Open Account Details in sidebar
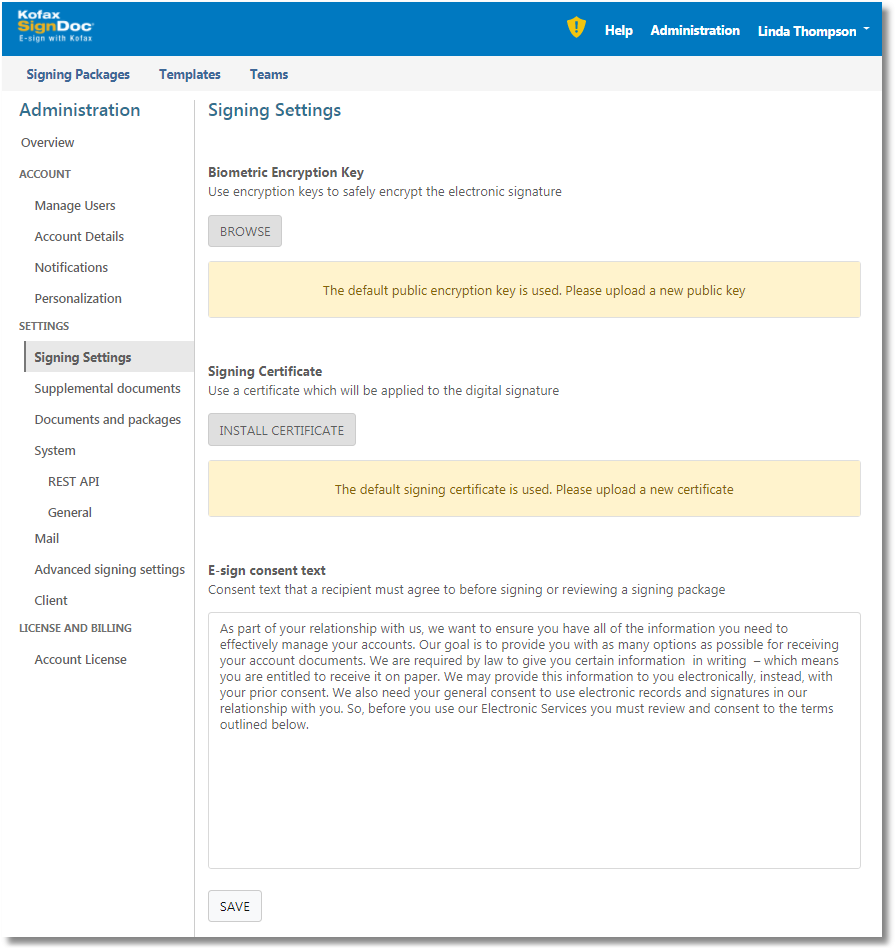 coord(79,237)
